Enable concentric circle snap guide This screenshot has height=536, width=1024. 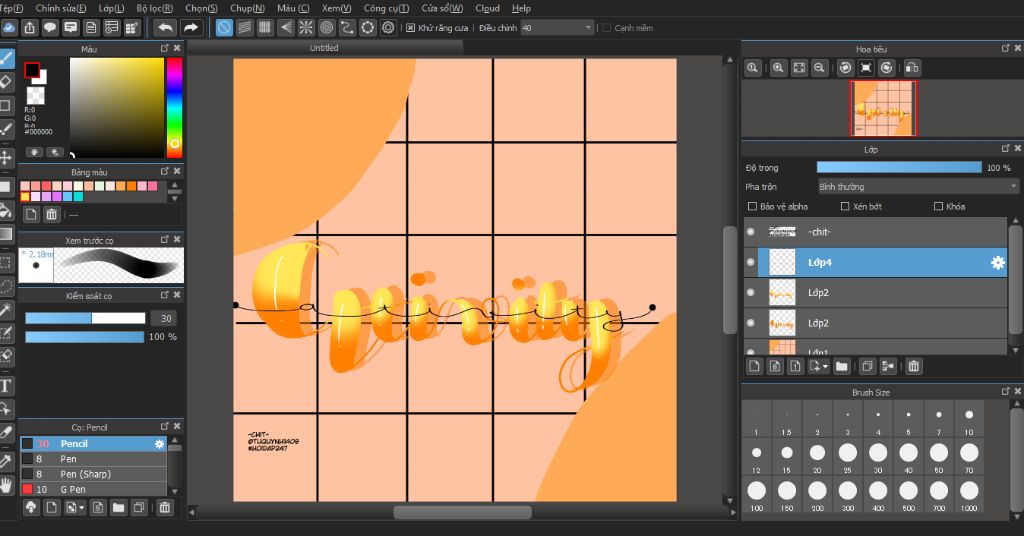[327, 27]
